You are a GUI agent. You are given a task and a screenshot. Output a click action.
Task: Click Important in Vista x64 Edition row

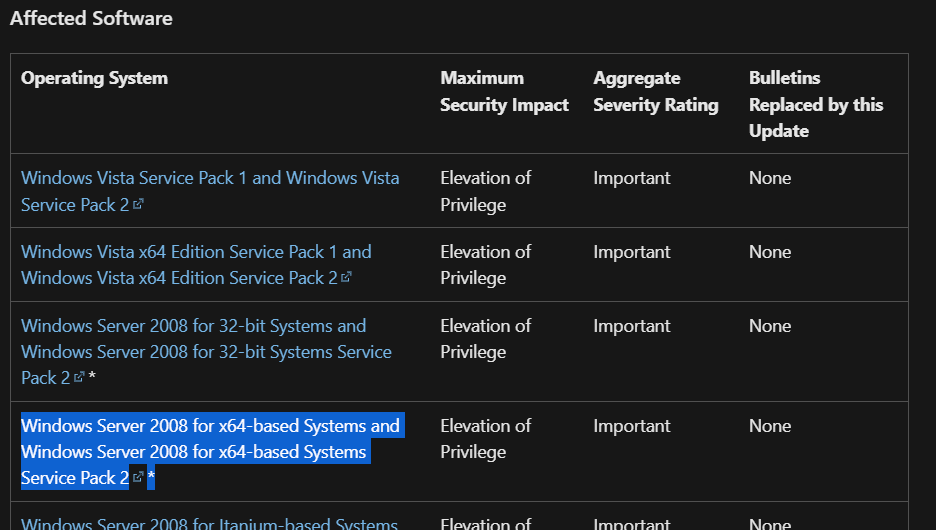click(x=632, y=252)
